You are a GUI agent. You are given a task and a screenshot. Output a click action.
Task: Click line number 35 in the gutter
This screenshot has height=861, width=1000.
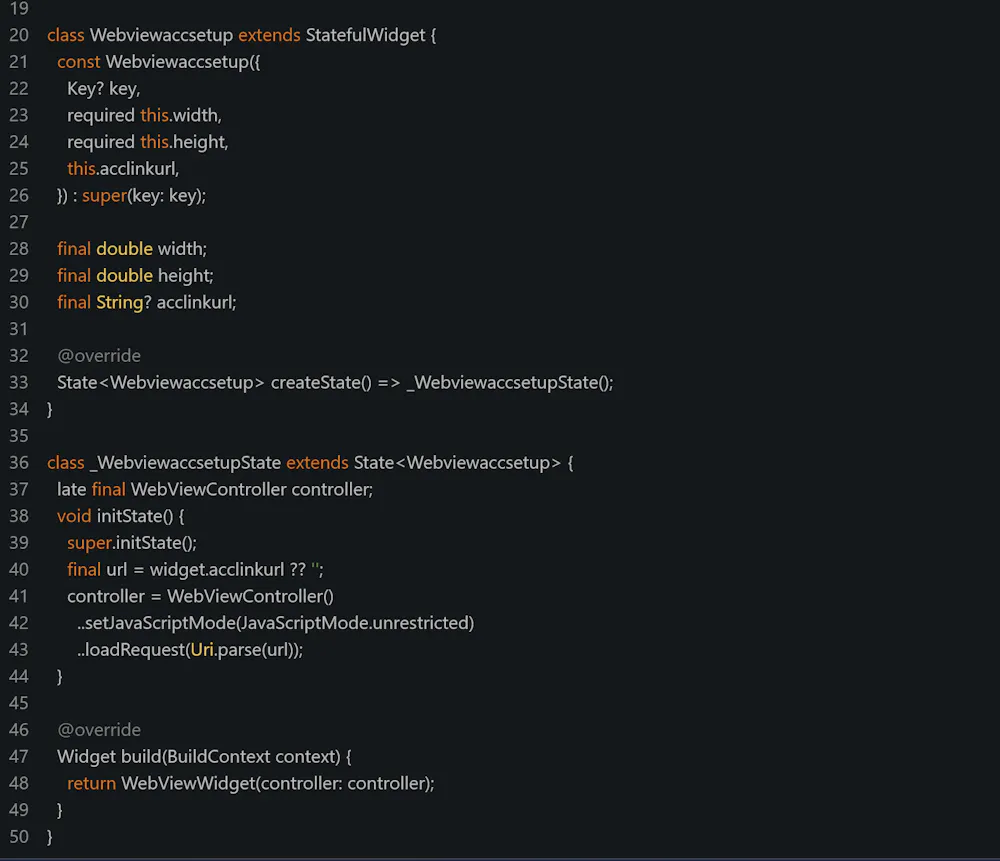pos(19,436)
